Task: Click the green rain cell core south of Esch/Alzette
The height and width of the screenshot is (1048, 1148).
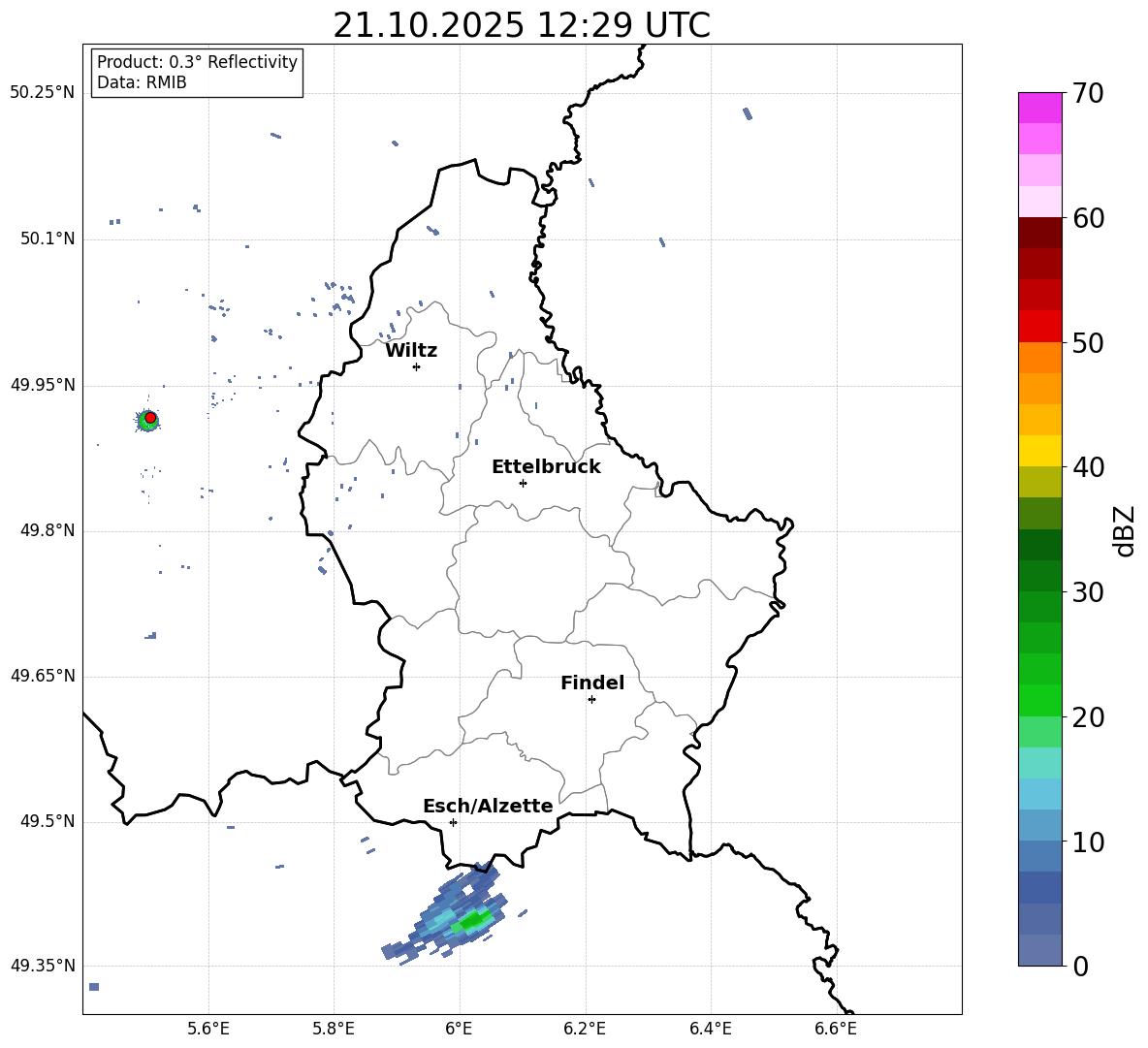Action: pos(471,919)
